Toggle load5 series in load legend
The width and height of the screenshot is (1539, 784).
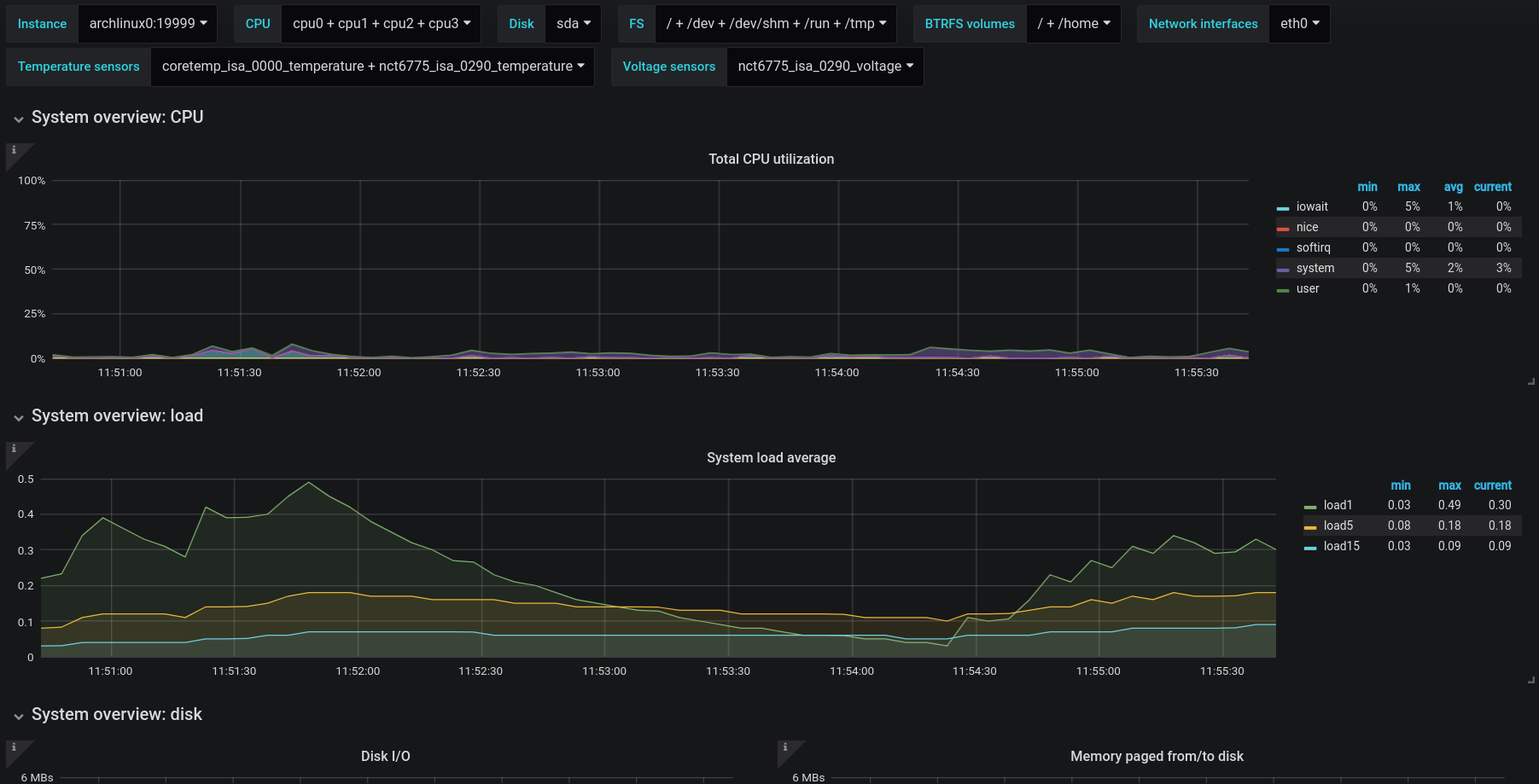[1338, 526]
